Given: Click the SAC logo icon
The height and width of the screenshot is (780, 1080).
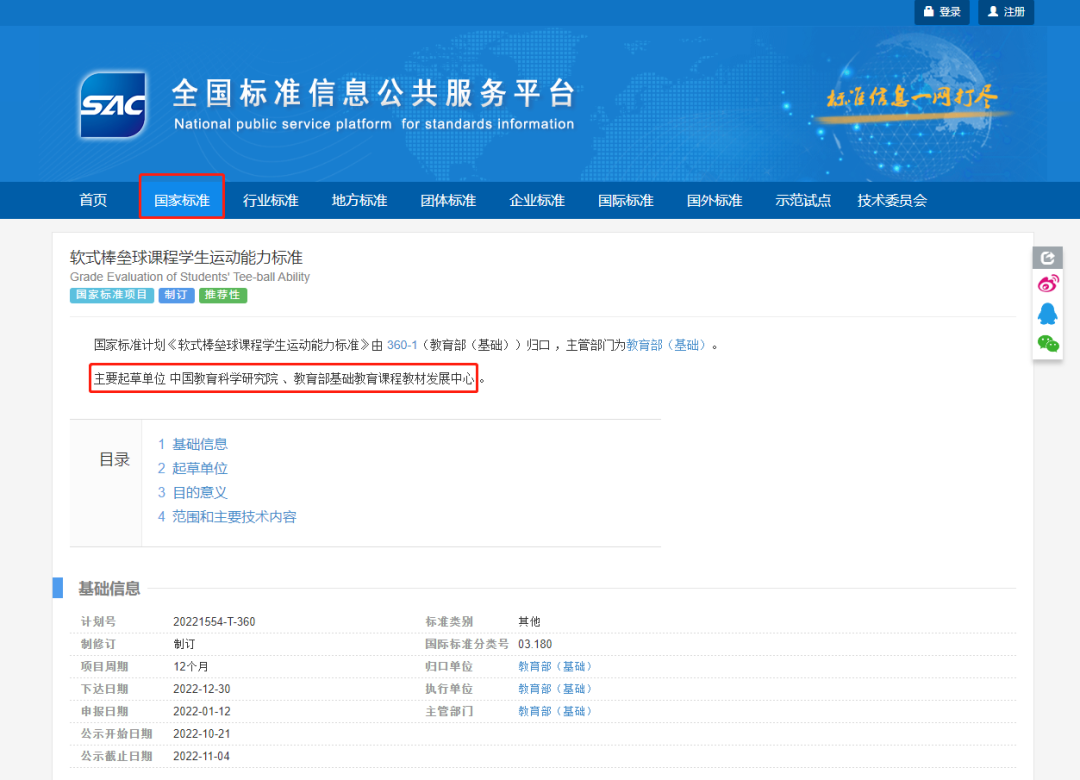Looking at the screenshot, I should click(113, 105).
